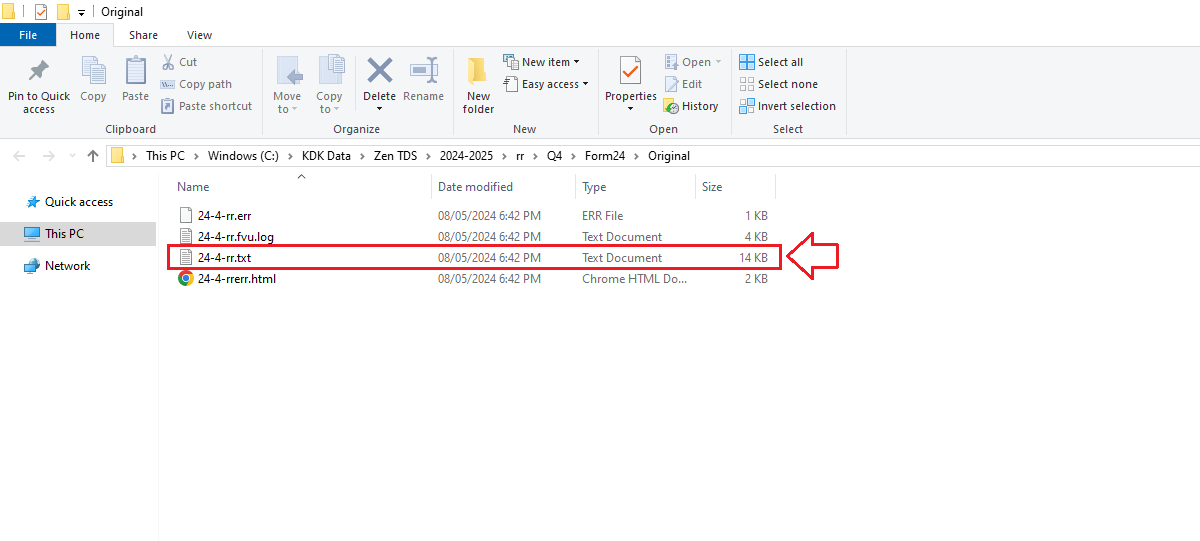1200x541 pixels.
Task: Click the Back navigation arrow
Action: pyautogui.click(x=20, y=156)
